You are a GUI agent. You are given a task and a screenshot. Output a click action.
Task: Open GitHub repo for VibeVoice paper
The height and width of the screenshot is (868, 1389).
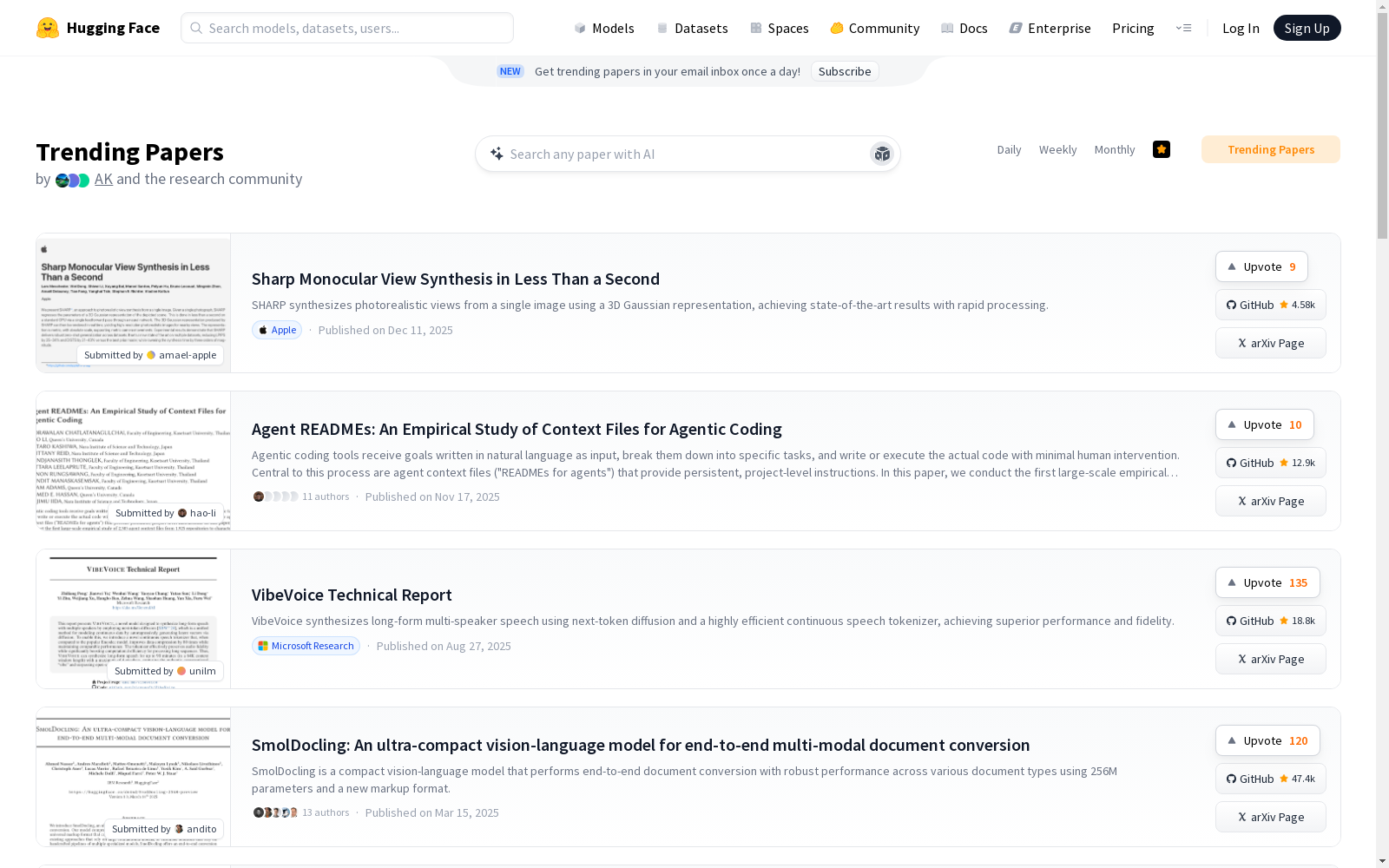click(x=1271, y=621)
